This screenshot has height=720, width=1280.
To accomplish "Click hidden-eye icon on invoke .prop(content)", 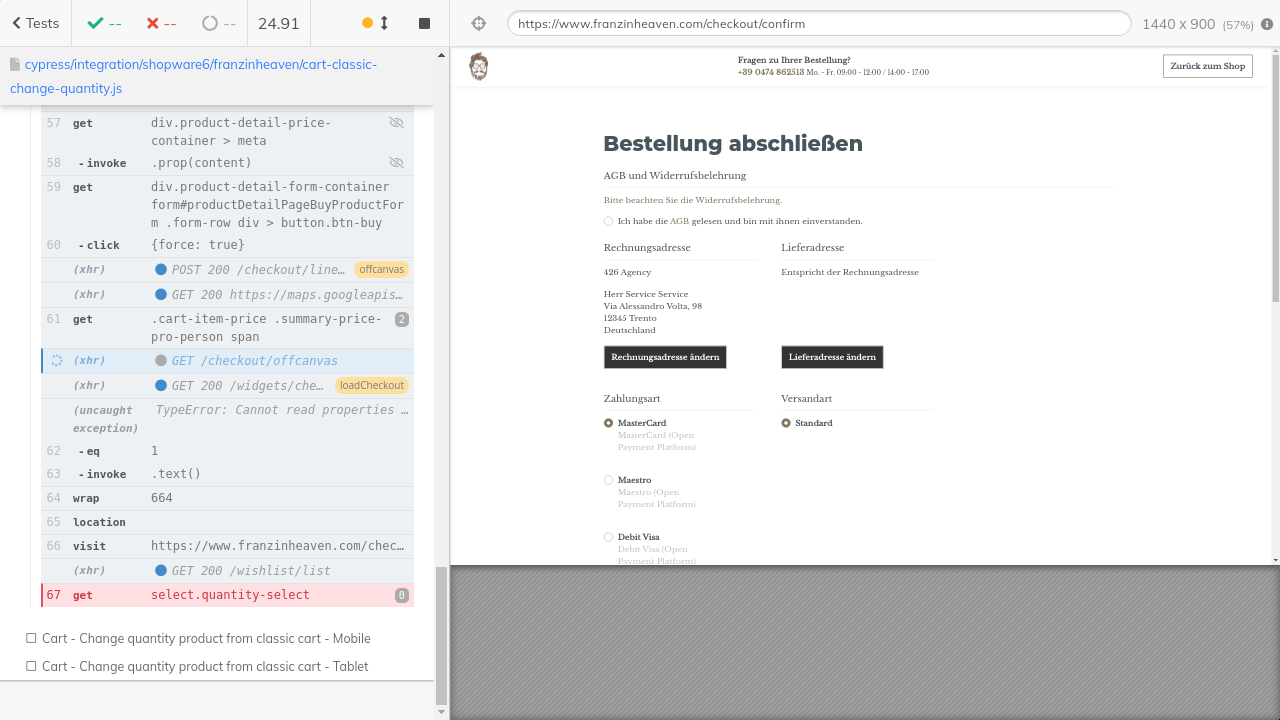I will (396, 163).
